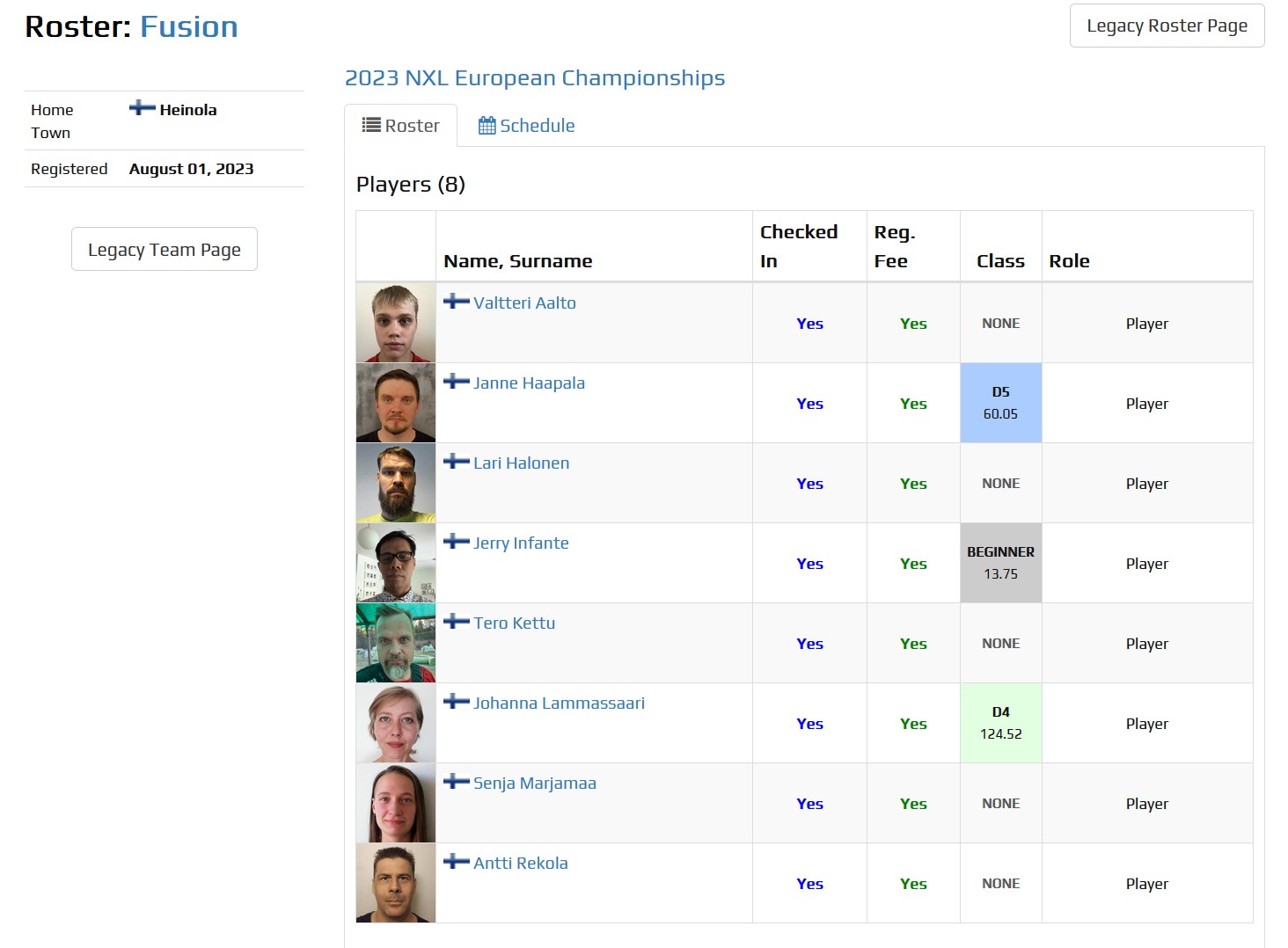Click the green D4 class cell
This screenshot has height=948, width=1288.
[1001, 723]
